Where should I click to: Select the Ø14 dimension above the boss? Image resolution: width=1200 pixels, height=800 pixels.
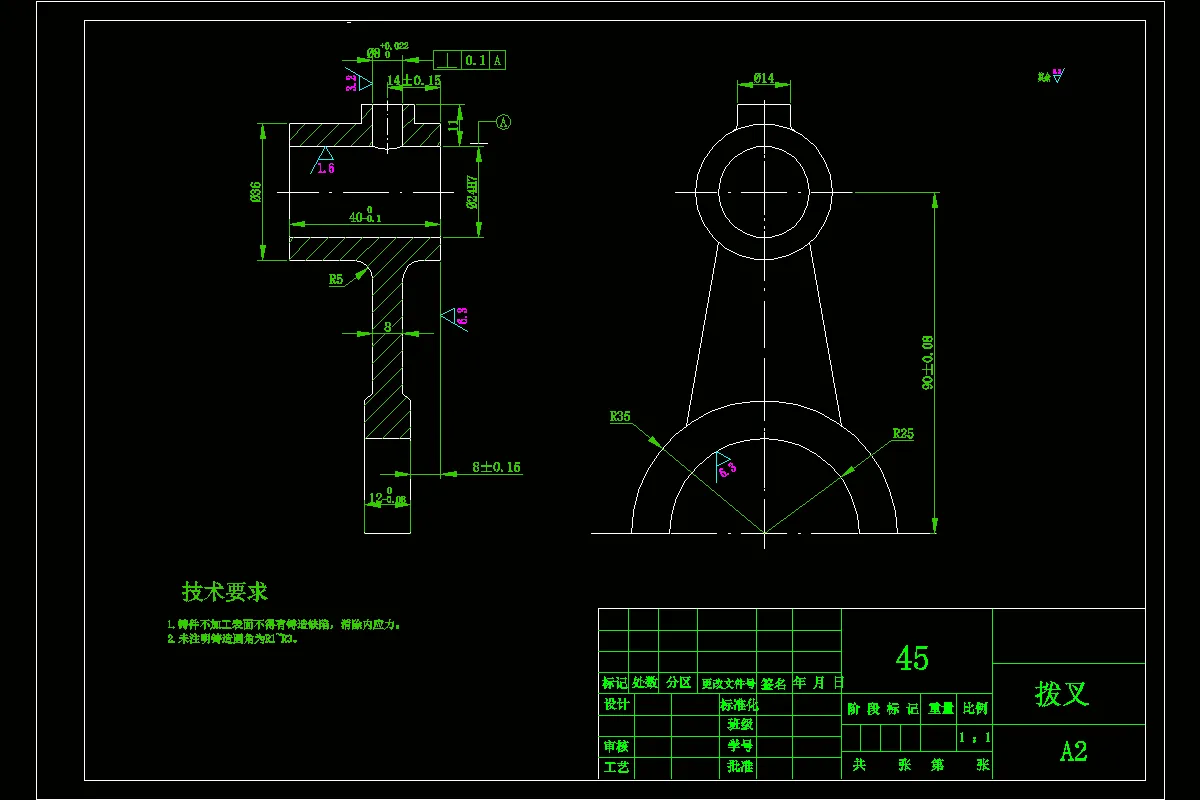coord(764,75)
